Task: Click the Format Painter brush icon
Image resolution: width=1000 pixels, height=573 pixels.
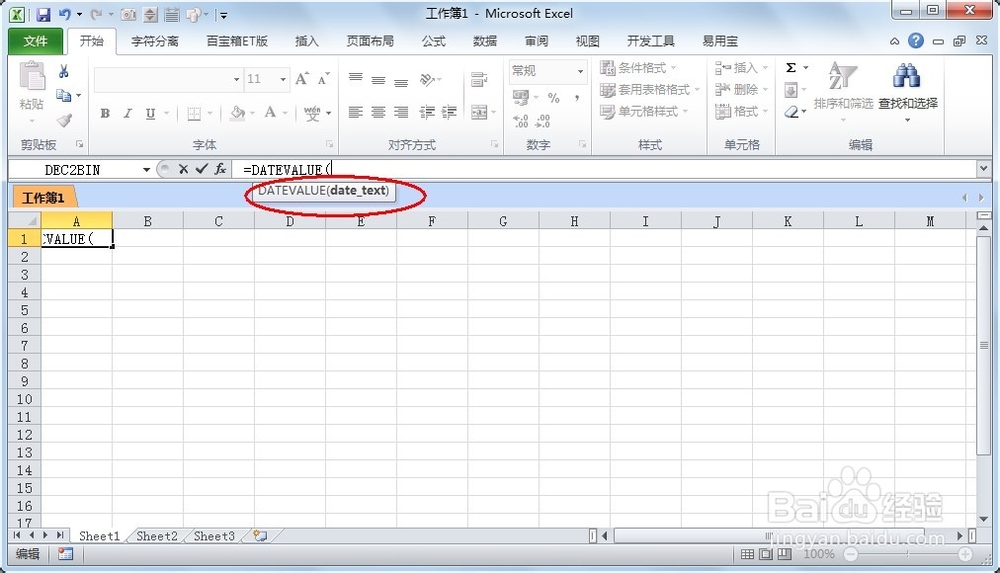Action: pyautogui.click(x=64, y=119)
